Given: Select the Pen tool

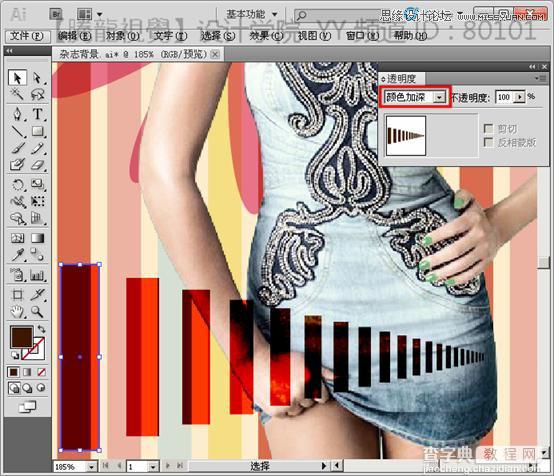Looking at the screenshot, I should click(x=17, y=114).
